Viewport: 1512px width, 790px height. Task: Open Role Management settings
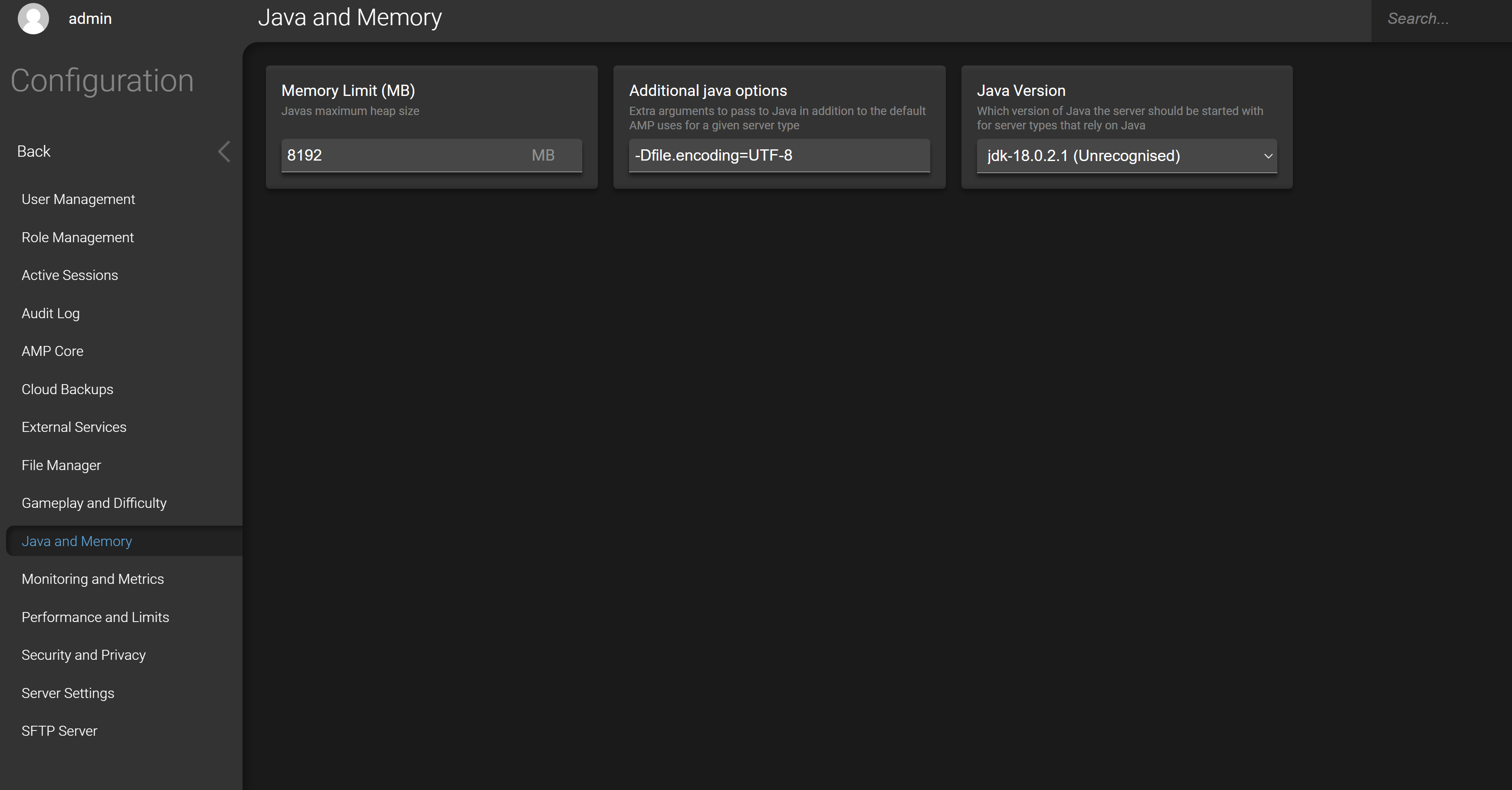pyautogui.click(x=78, y=237)
